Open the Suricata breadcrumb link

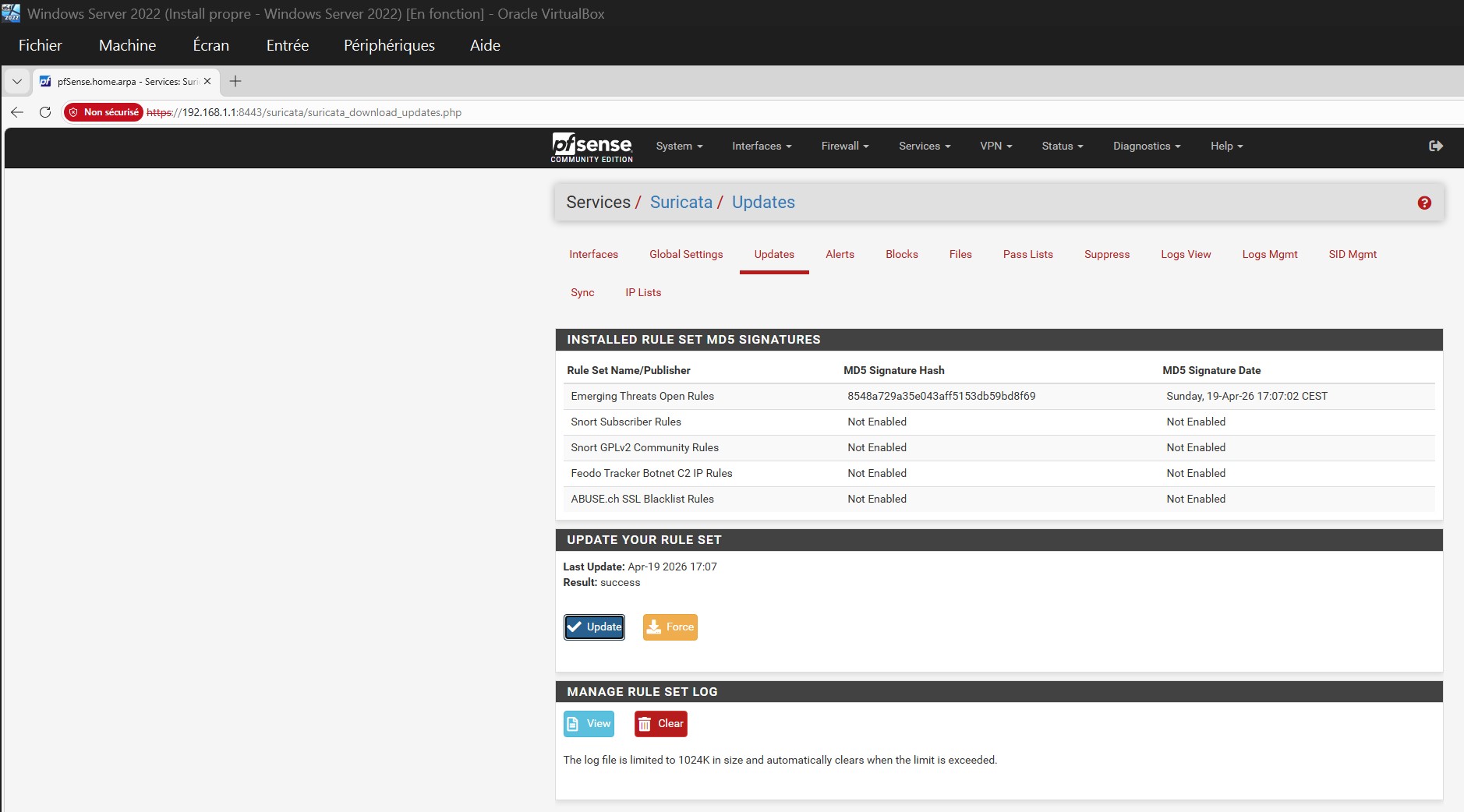(681, 202)
